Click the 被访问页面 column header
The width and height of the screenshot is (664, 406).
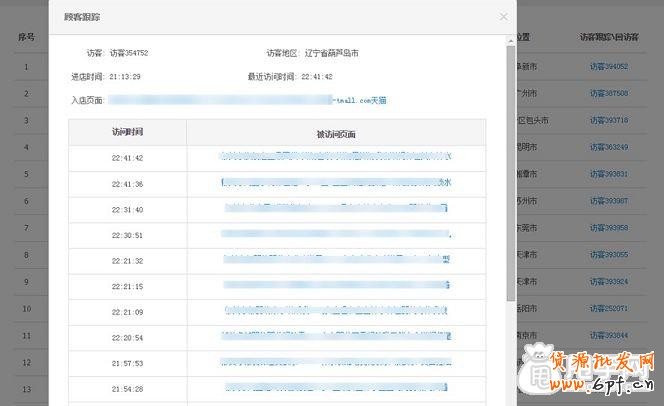click(336, 133)
